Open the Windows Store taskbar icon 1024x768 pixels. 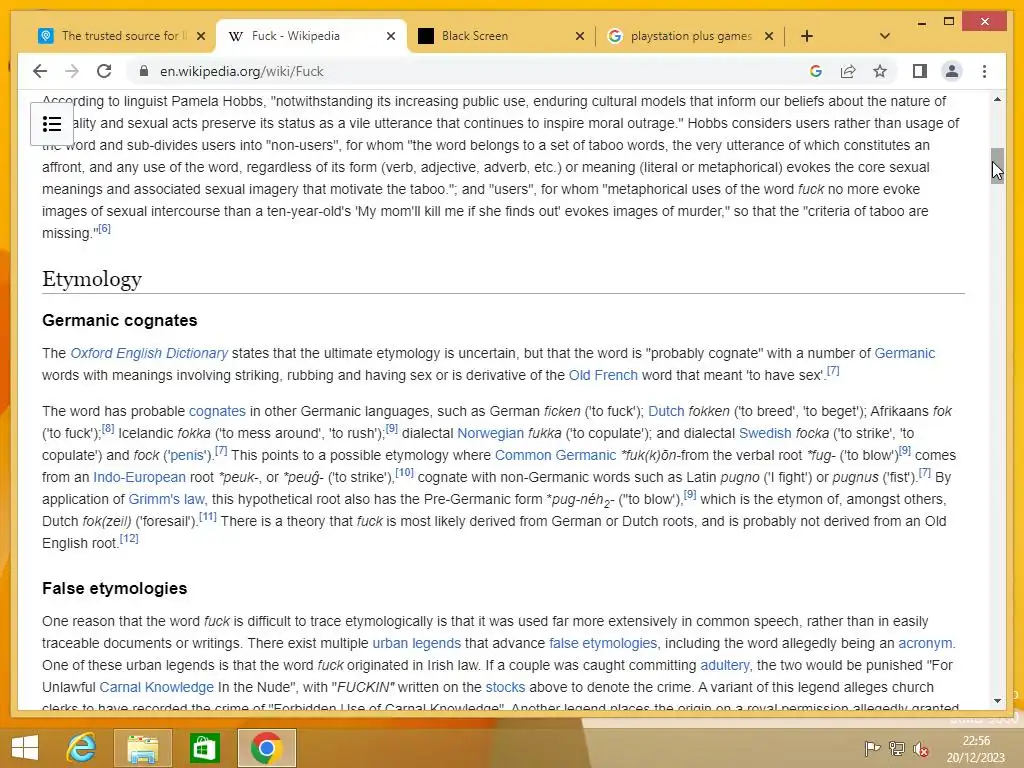[x=204, y=748]
